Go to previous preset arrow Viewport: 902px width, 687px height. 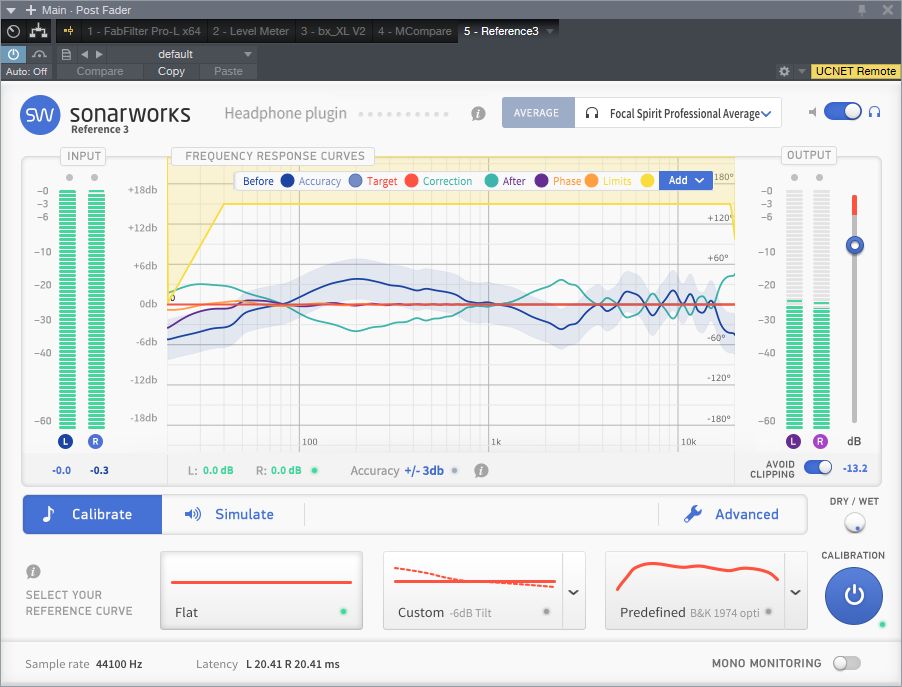(x=85, y=54)
